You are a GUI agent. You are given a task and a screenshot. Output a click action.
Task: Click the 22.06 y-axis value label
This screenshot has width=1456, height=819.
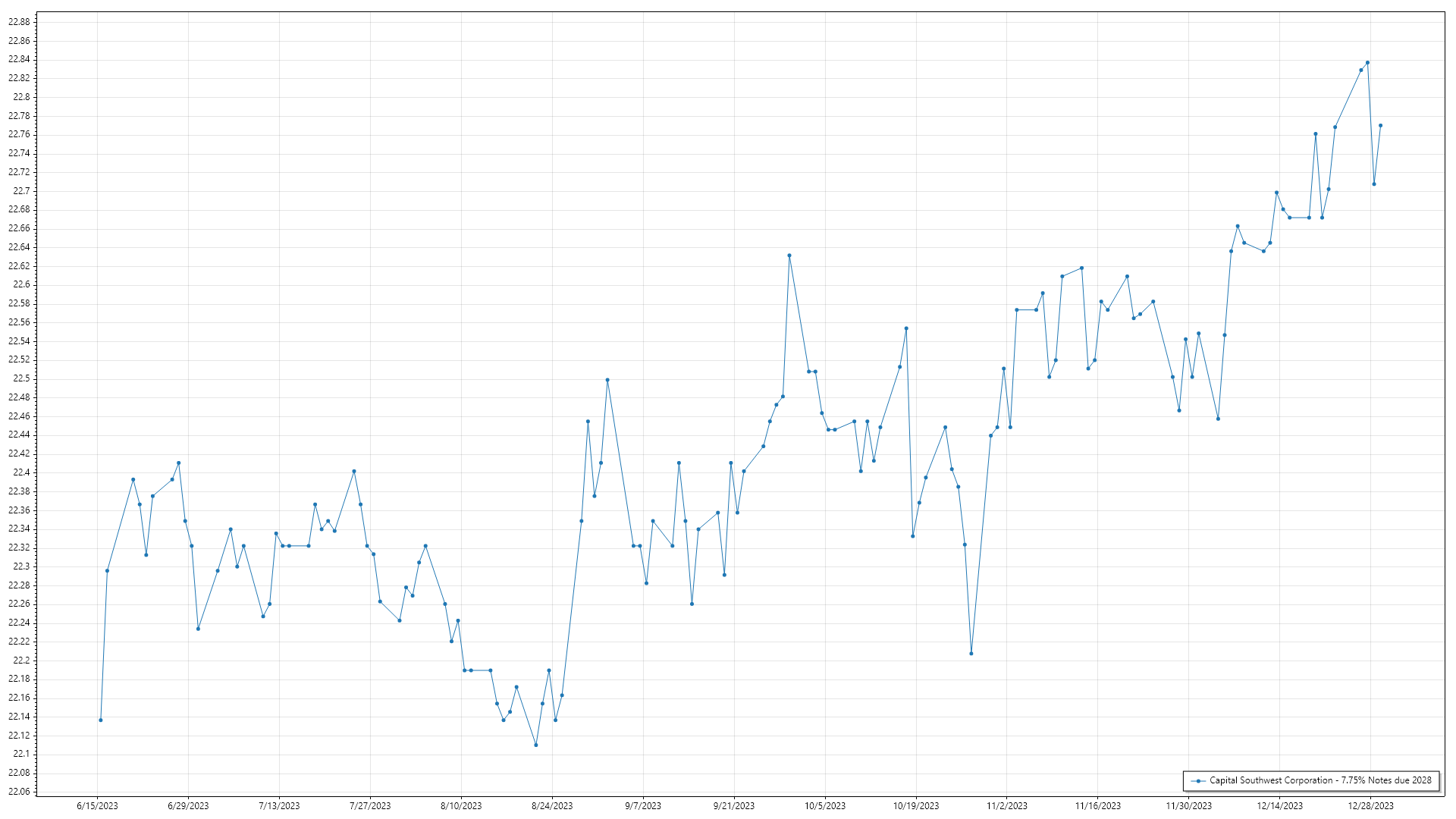pos(20,792)
